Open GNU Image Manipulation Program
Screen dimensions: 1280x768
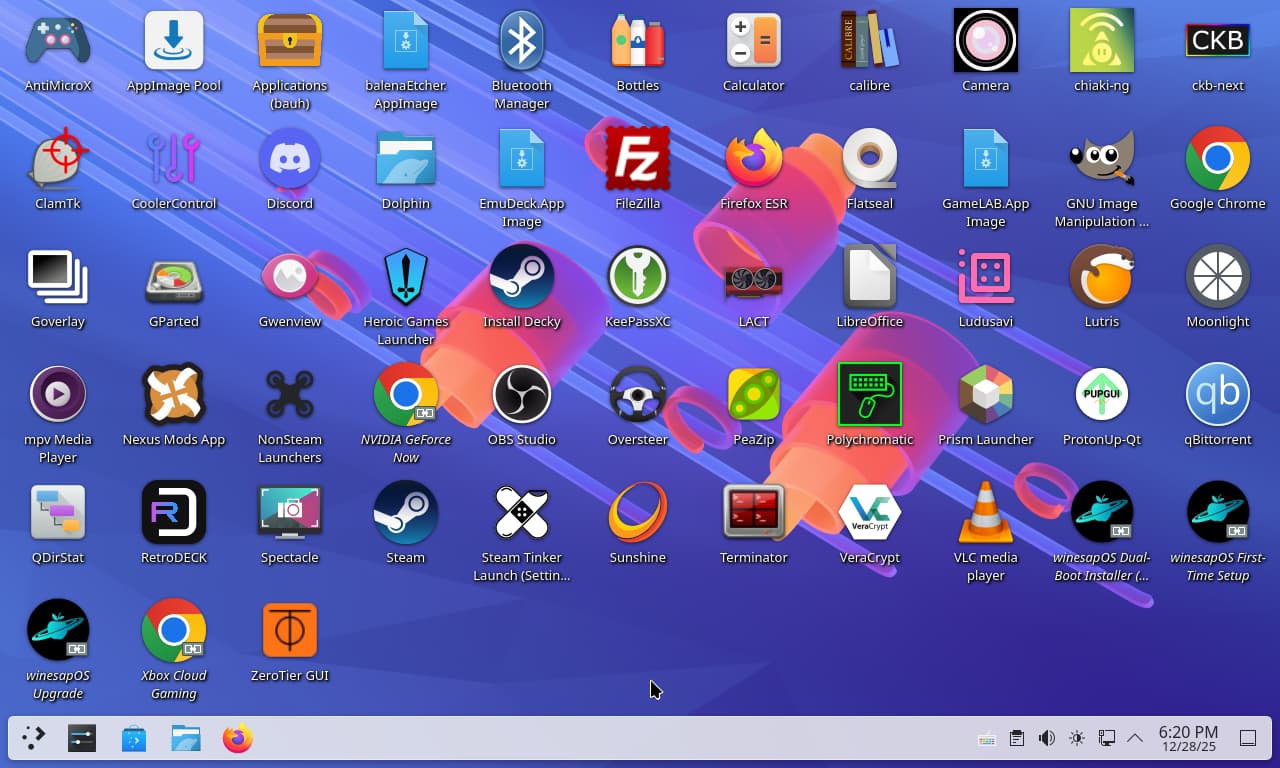[x=1101, y=158]
